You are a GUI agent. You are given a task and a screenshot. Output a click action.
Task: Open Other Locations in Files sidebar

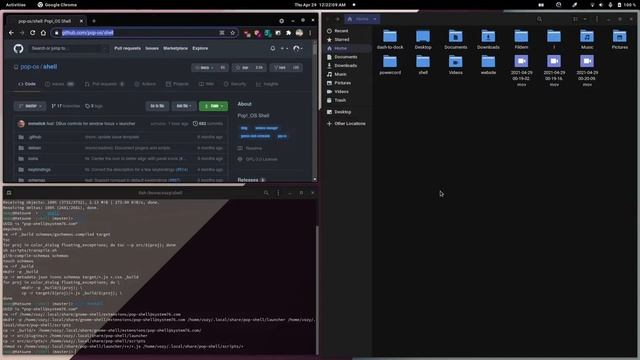350,124
